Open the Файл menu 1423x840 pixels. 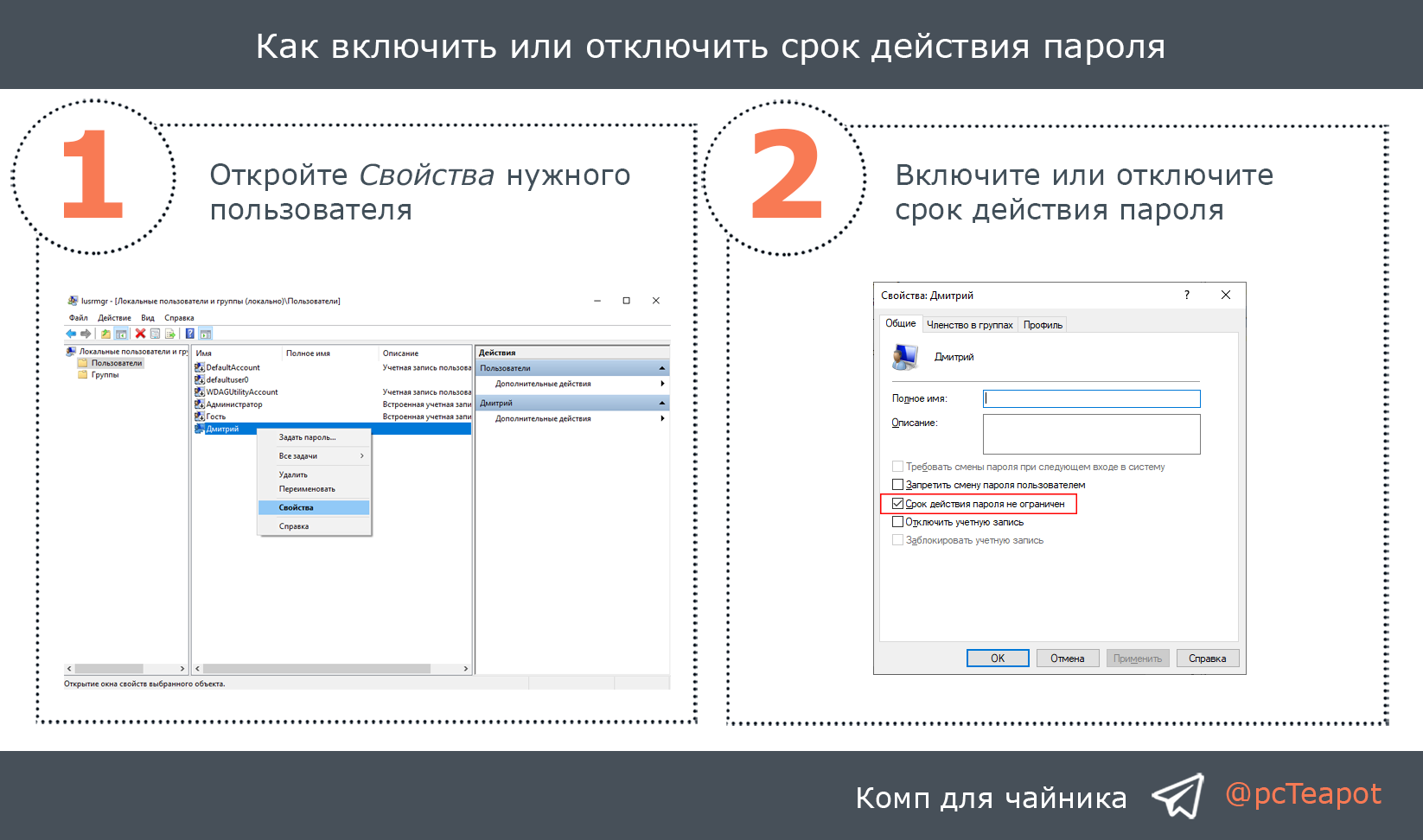pyautogui.click(x=79, y=318)
